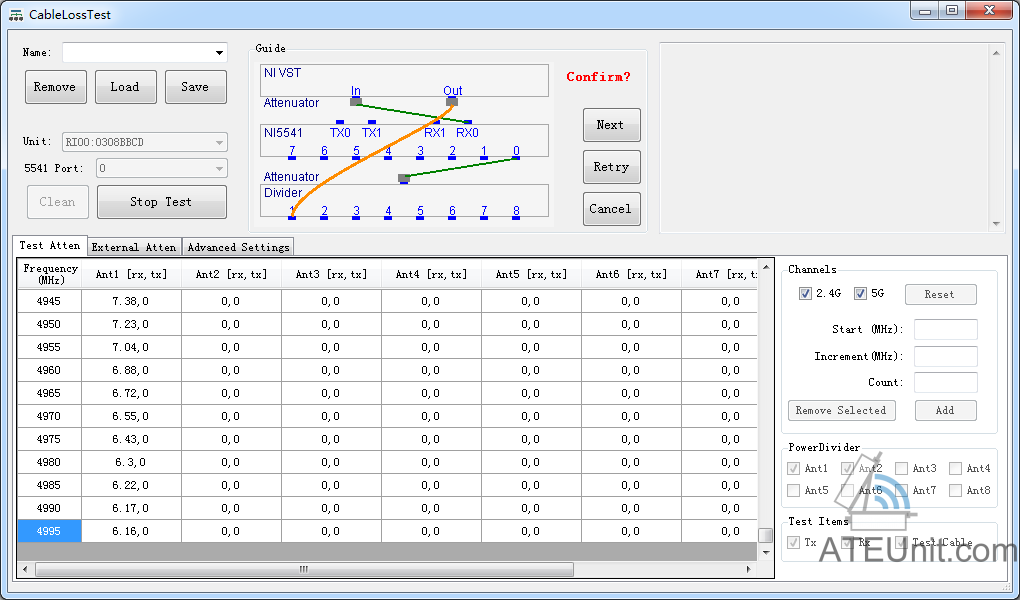Toggle the 5G channel checkbox
This screenshot has height=600, width=1020.
(860, 294)
